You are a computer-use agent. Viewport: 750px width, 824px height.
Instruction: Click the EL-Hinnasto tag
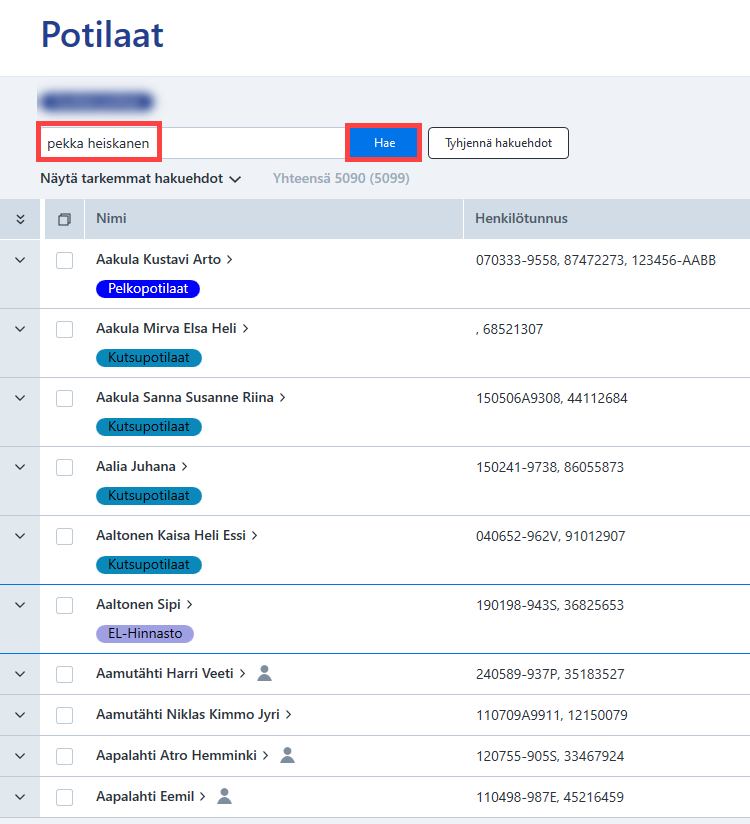coord(145,634)
